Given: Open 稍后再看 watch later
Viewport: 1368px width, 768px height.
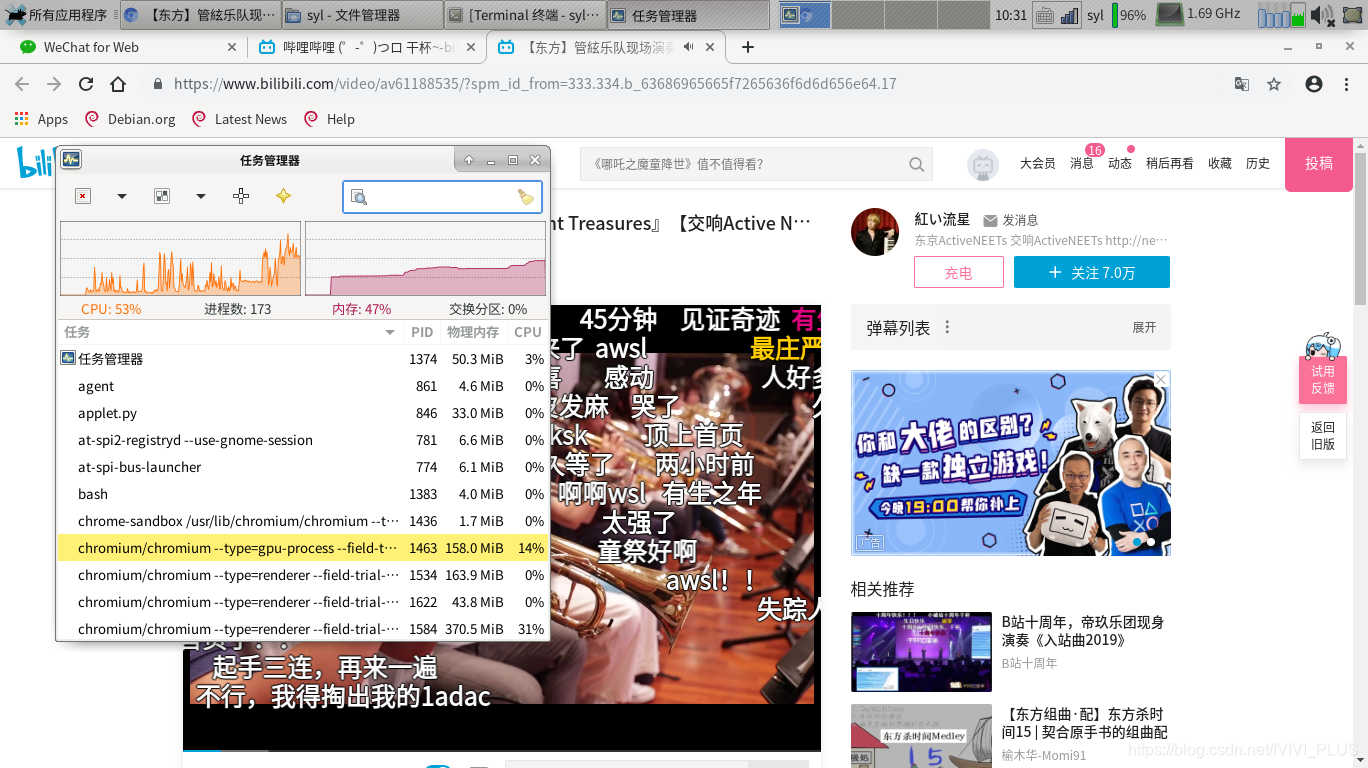Looking at the screenshot, I should [x=1169, y=163].
